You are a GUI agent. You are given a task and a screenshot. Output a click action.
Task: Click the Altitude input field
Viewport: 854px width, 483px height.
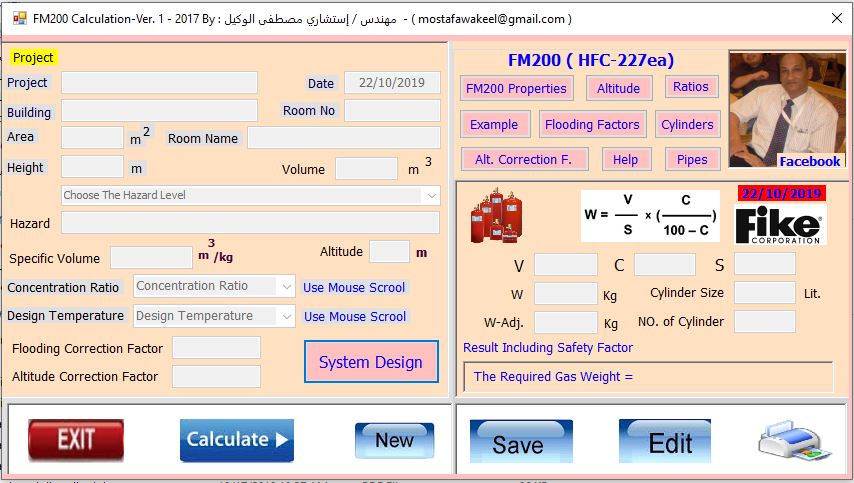tap(389, 252)
